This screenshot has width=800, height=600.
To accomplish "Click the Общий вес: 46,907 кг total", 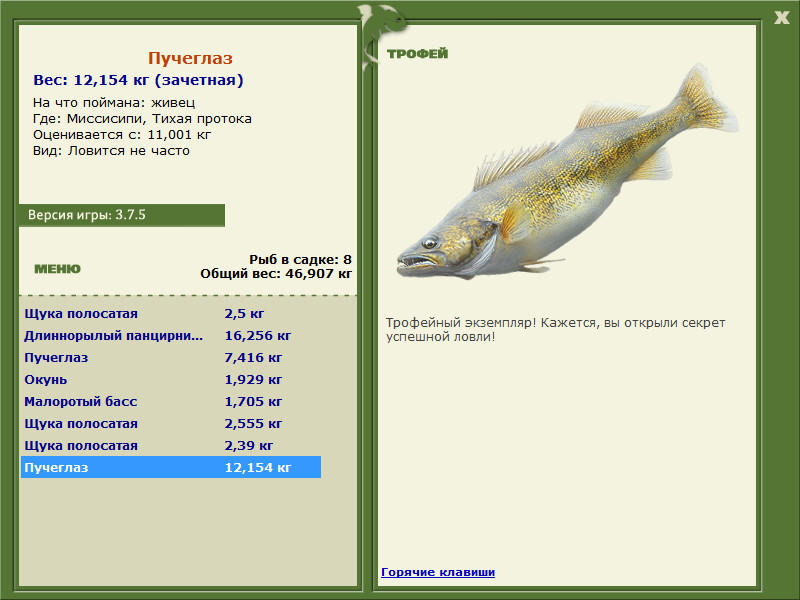I will 276,273.
